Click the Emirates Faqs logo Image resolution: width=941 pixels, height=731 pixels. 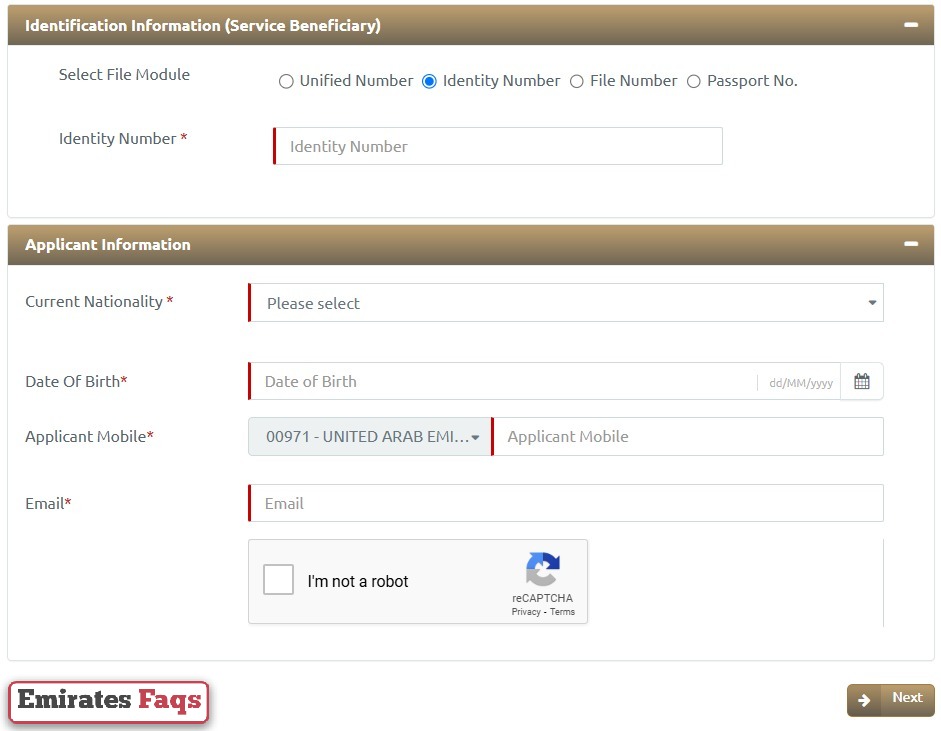coord(108,700)
